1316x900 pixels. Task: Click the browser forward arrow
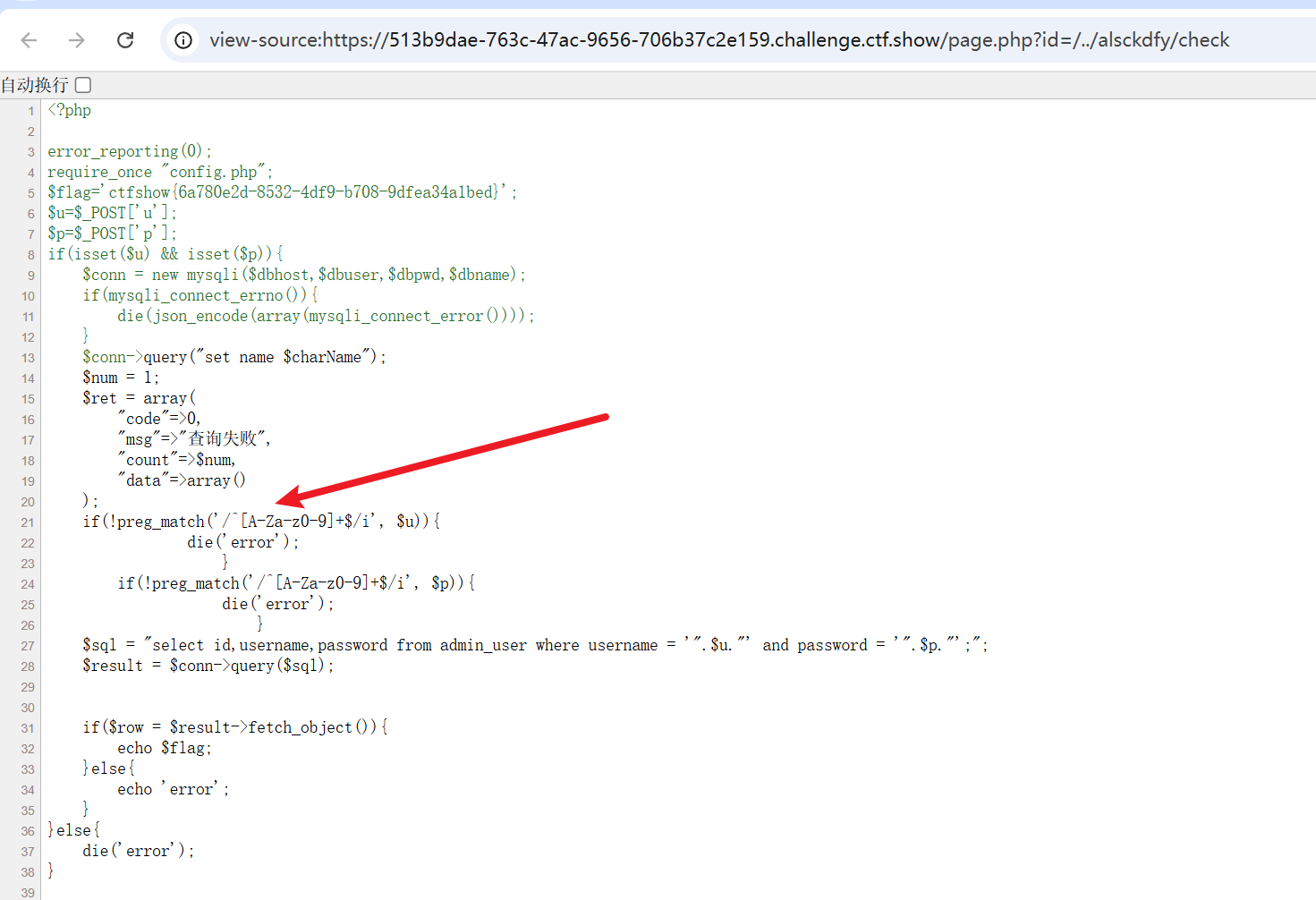[x=77, y=40]
